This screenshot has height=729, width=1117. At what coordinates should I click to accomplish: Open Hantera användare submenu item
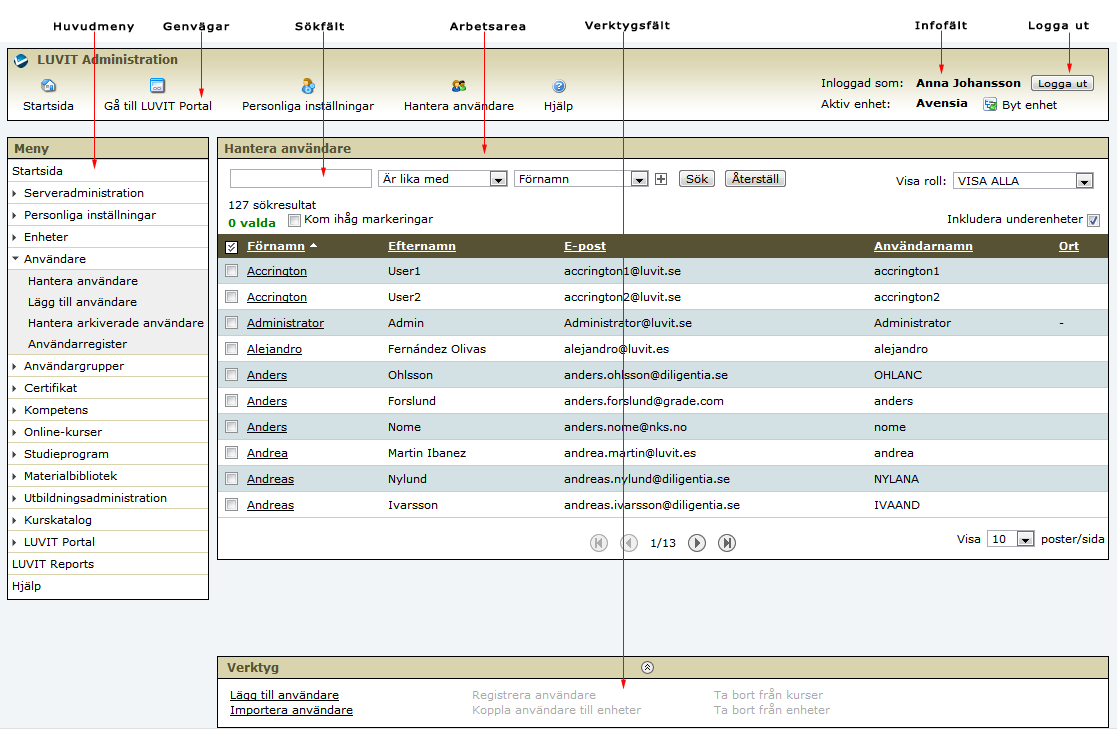[x=83, y=281]
